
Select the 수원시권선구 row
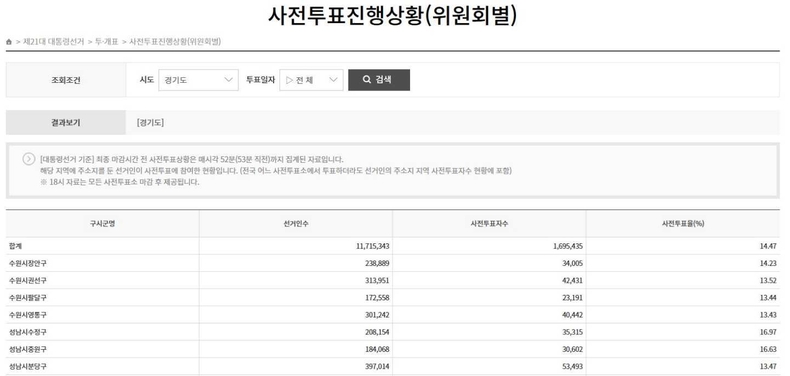392,280
